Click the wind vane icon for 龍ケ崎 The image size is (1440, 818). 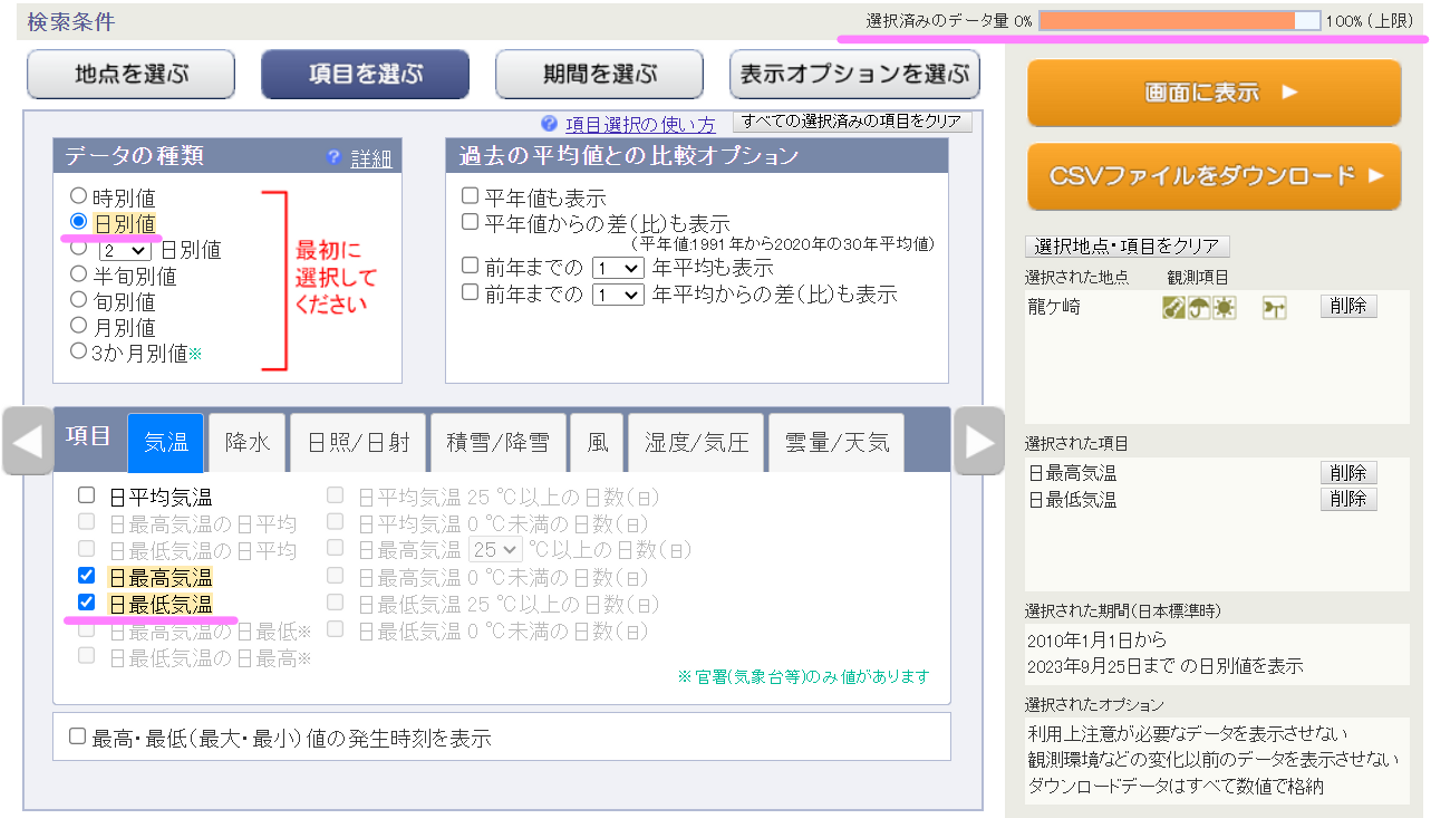pyautogui.click(x=1274, y=309)
